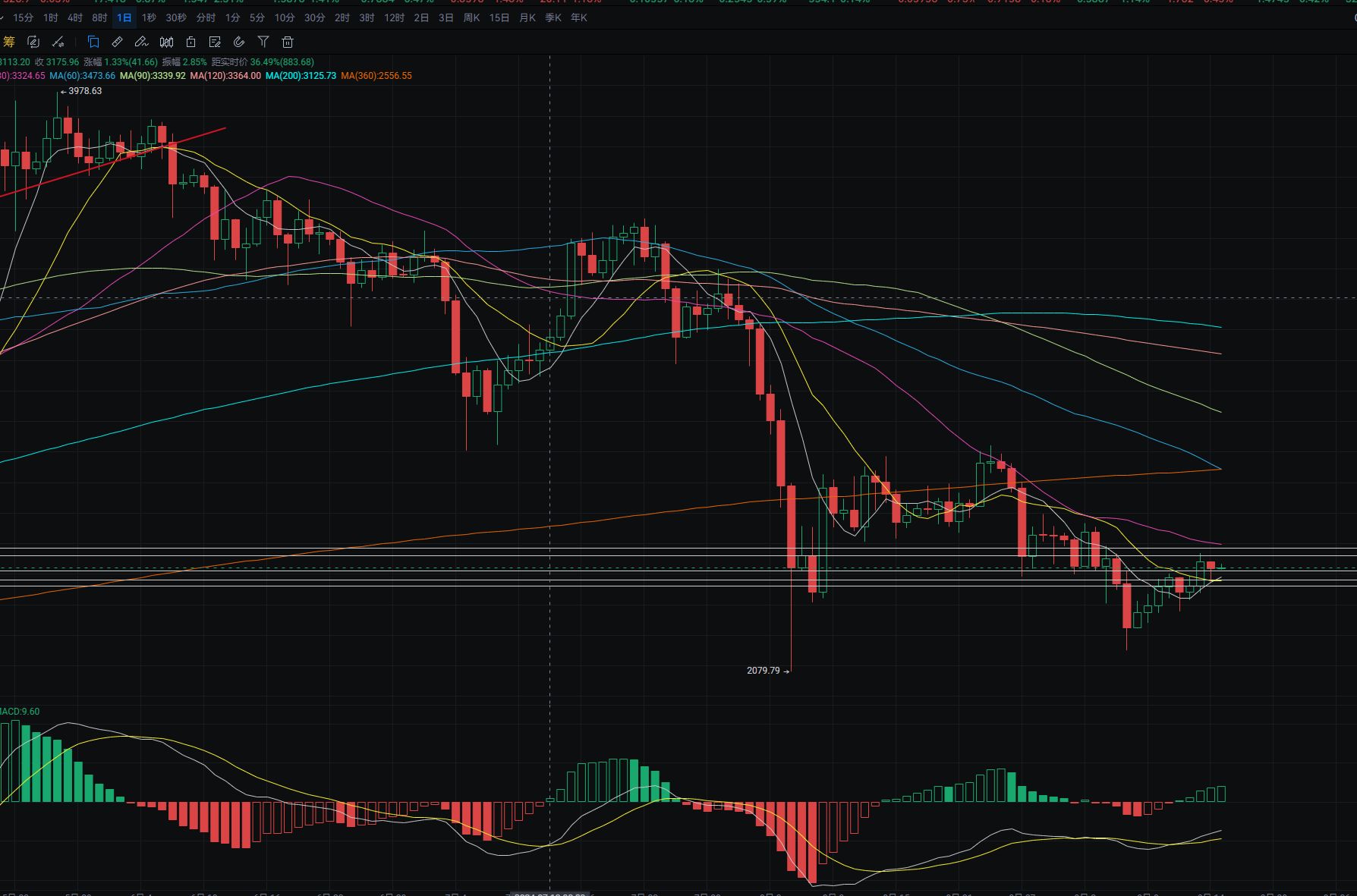Open the funnel filter icon

tap(263, 42)
